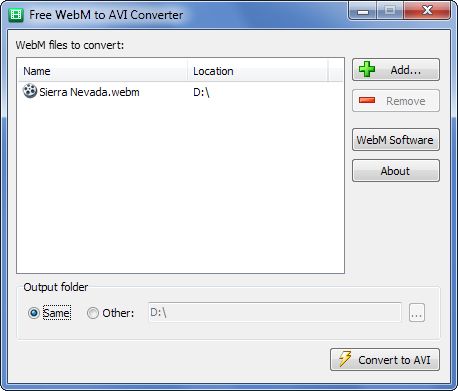Click the D:\ output folder path field
This screenshot has height=391, width=458.
point(274,312)
